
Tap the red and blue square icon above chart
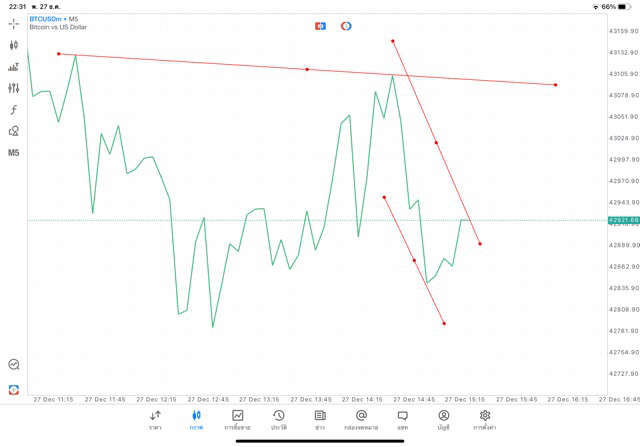320,26
